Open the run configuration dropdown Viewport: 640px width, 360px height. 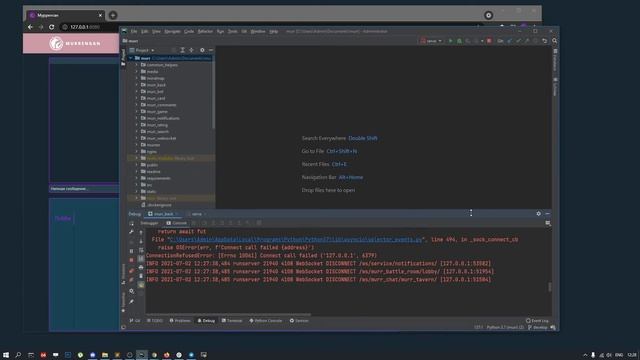431,41
